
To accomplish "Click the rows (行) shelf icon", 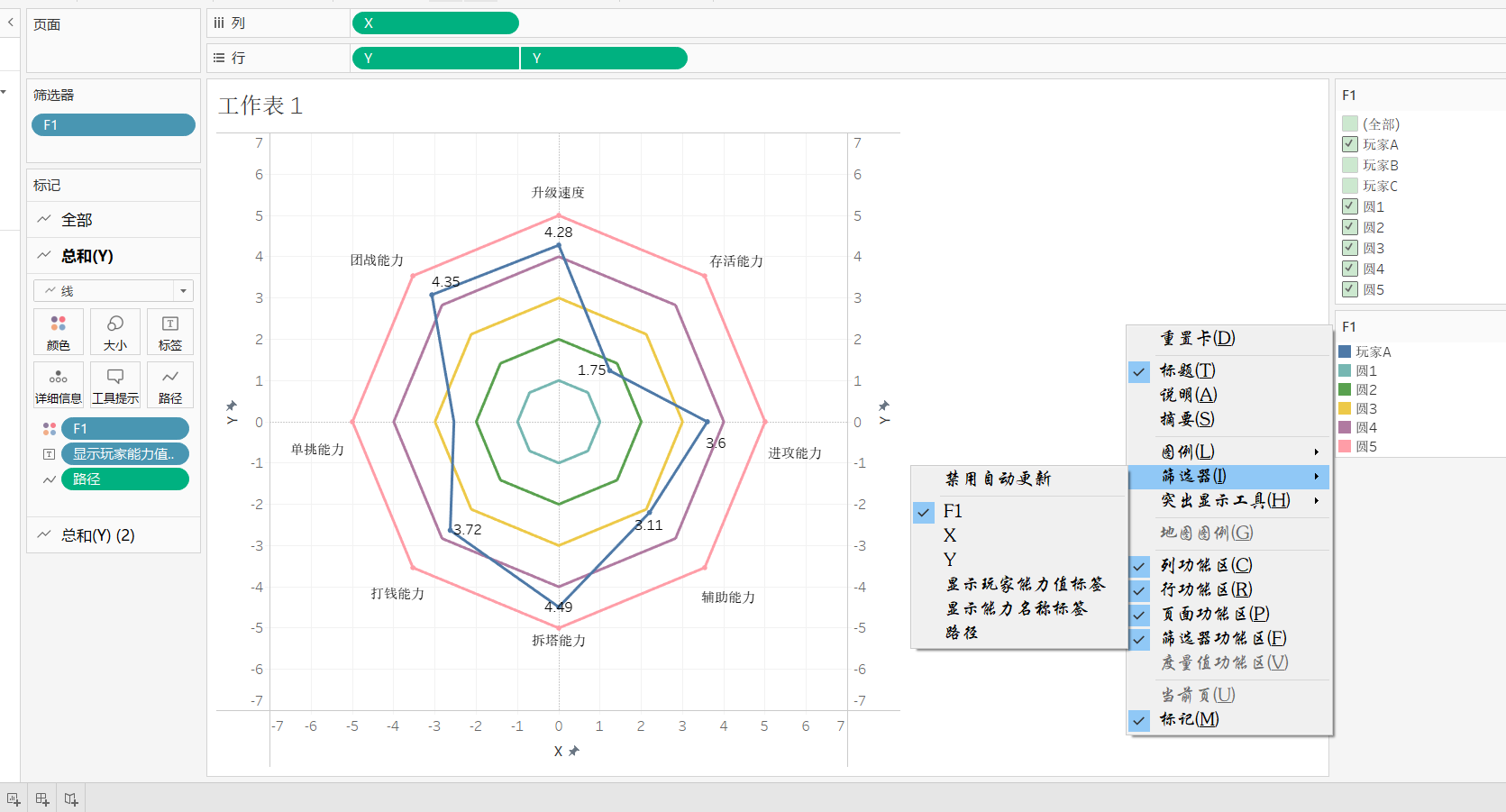I will pyautogui.click(x=219, y=58).
